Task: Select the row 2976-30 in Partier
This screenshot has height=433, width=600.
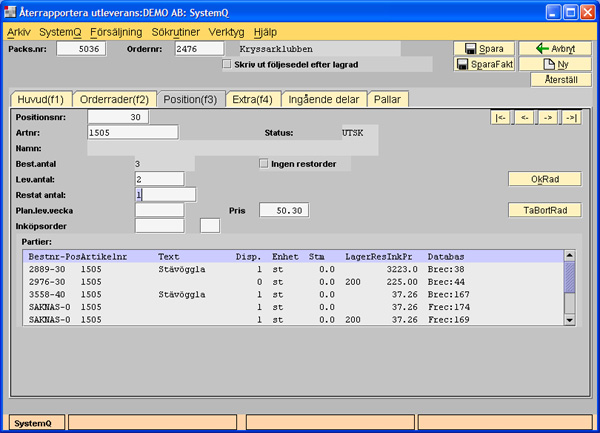Action: coord(293,282)
